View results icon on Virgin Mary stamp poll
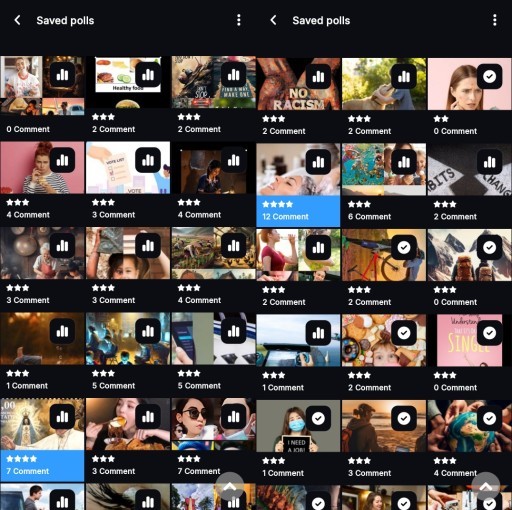 pos(62,416)
